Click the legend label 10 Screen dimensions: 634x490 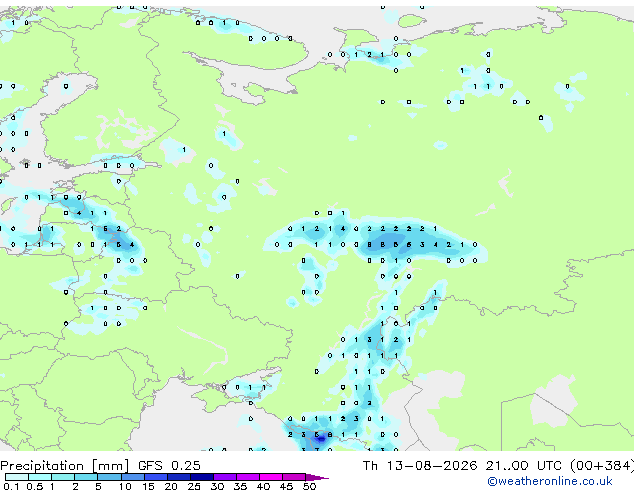tap(125, 486)
